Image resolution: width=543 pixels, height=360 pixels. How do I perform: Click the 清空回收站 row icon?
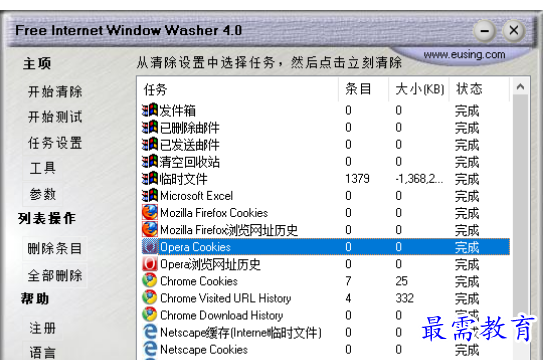point(150,161)
